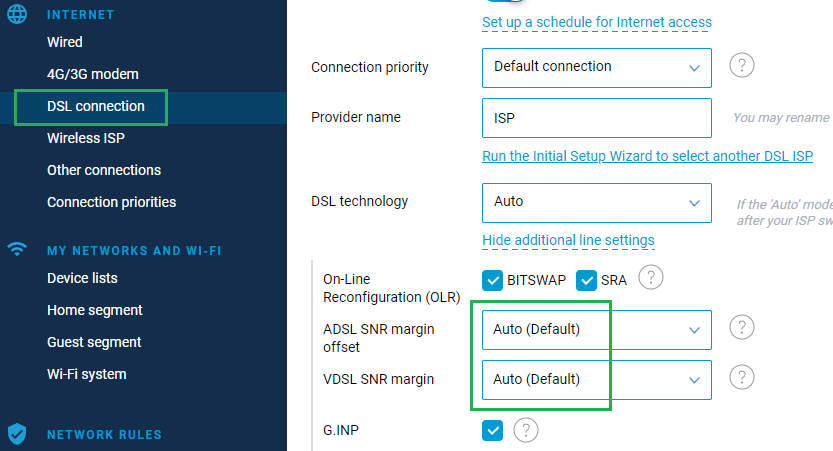Click the Network Rules shield icon

click(x=17, y=434)
